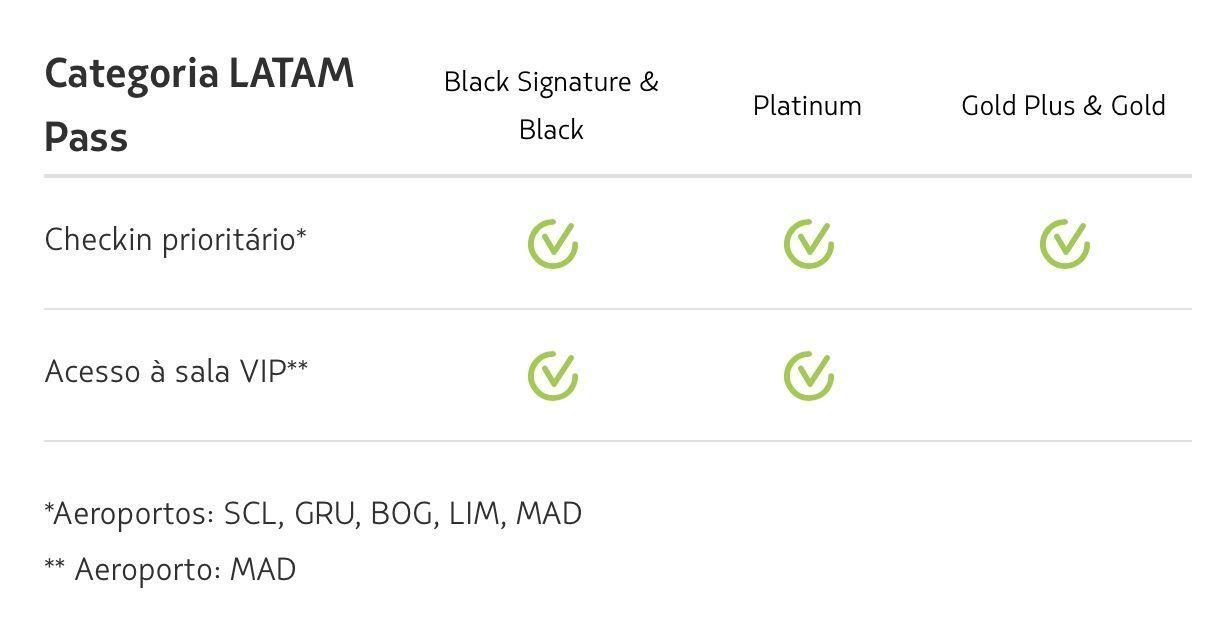Select the Categoria LATAM Pass heading
The height and width of the screenshot is (622, 1222).
click(x=199, y=105)
